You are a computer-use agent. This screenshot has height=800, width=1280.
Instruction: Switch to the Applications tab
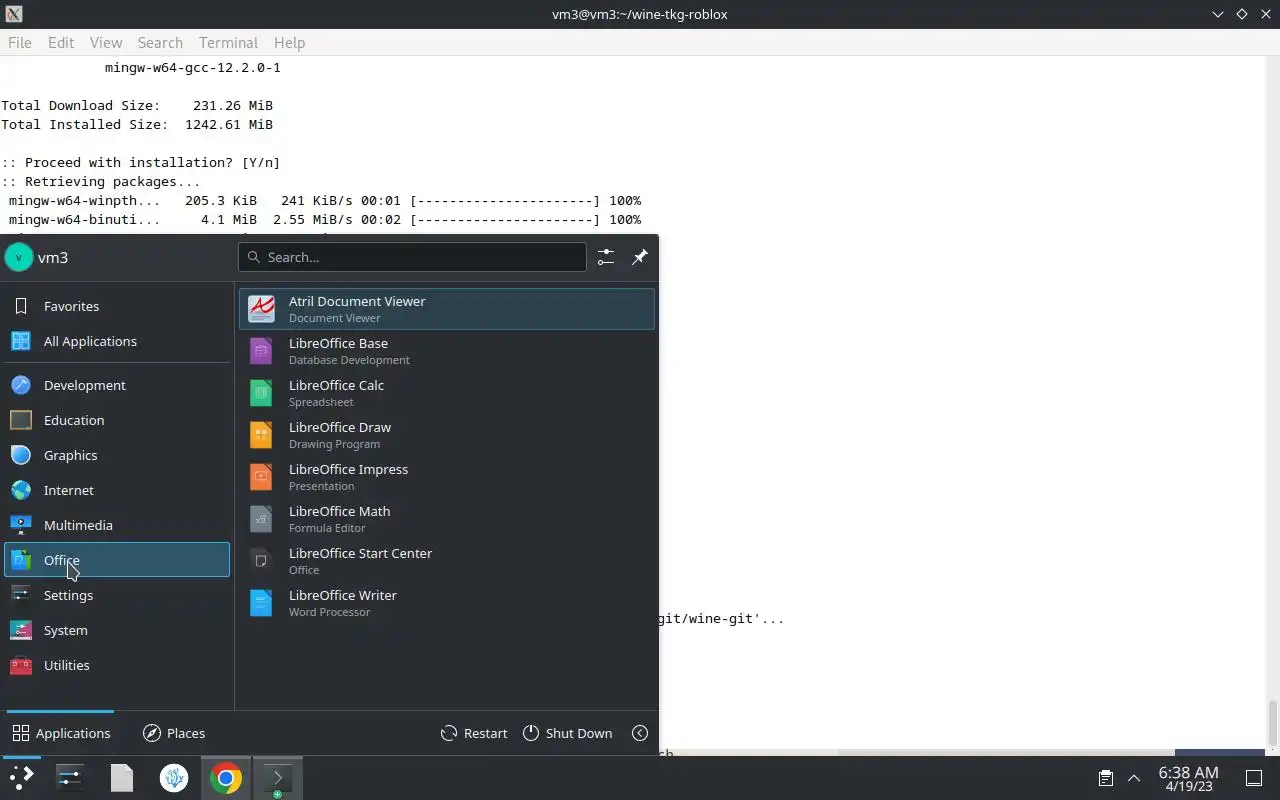pyautogui.click(x=61, y=733)
